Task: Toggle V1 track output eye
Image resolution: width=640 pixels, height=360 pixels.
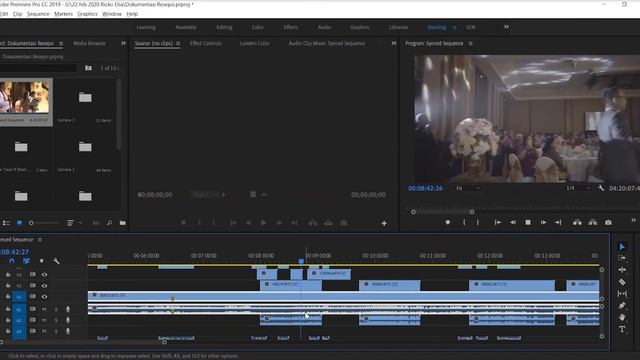Action: click(x=44, y=297)
